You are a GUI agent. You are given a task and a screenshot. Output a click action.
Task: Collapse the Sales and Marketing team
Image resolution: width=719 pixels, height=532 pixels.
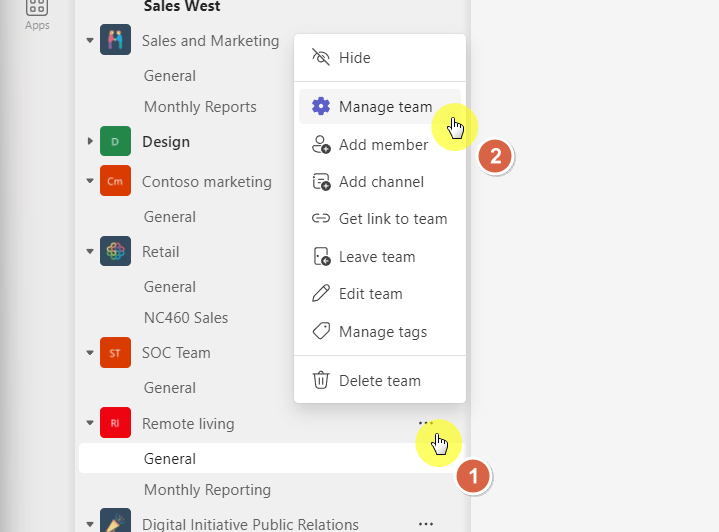pos(90,40)
